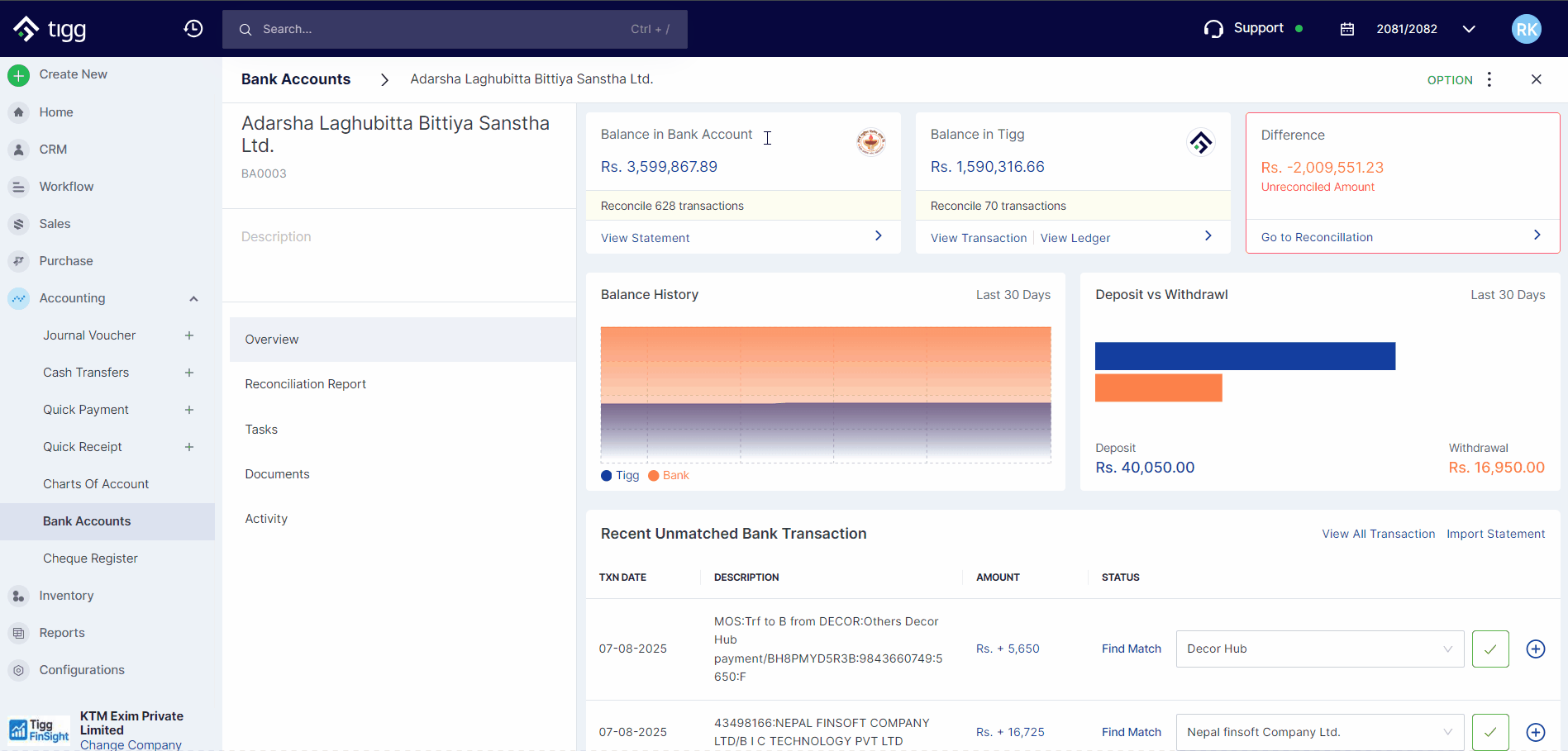The image size is (1568, 751).
Task: Click View Transaction link
Action: pyautogui.click(x=979, y=238)
